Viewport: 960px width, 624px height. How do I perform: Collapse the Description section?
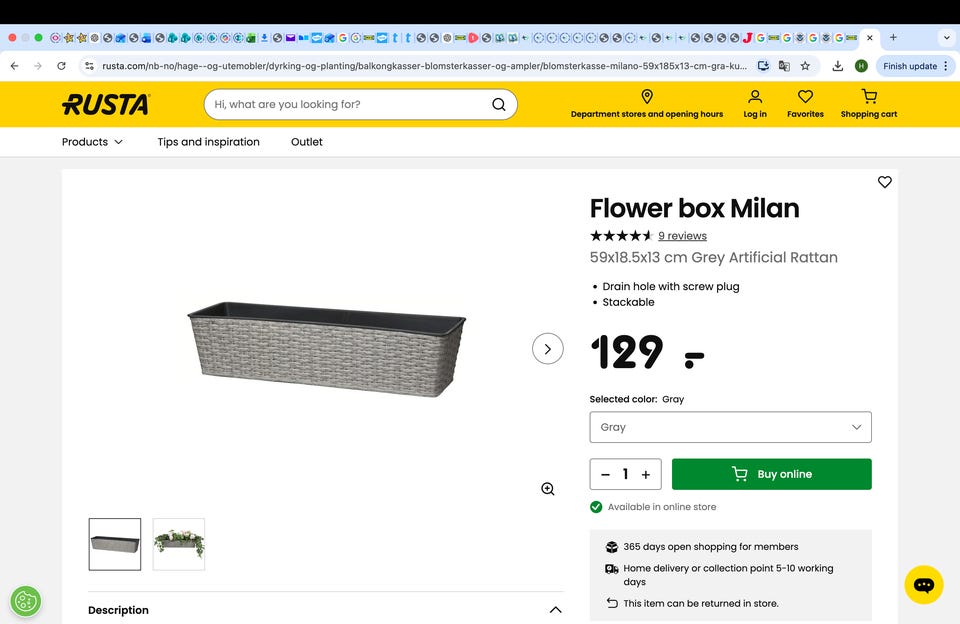pos(556,610)
